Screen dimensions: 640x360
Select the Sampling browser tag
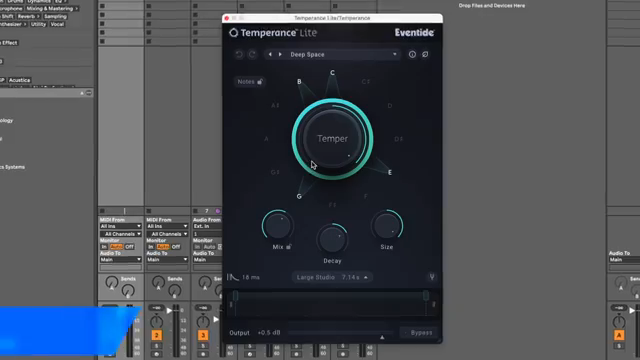[x=55, y=16]
